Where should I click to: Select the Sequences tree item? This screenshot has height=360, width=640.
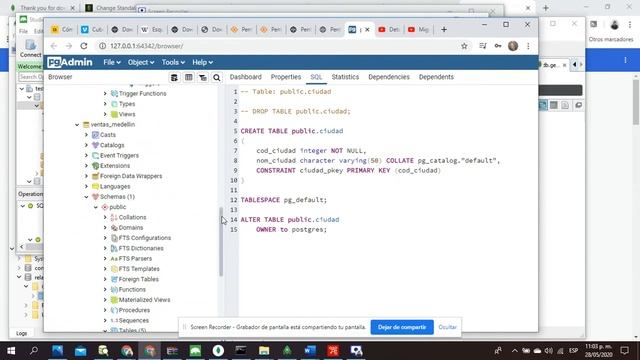[x=133, y=320]
